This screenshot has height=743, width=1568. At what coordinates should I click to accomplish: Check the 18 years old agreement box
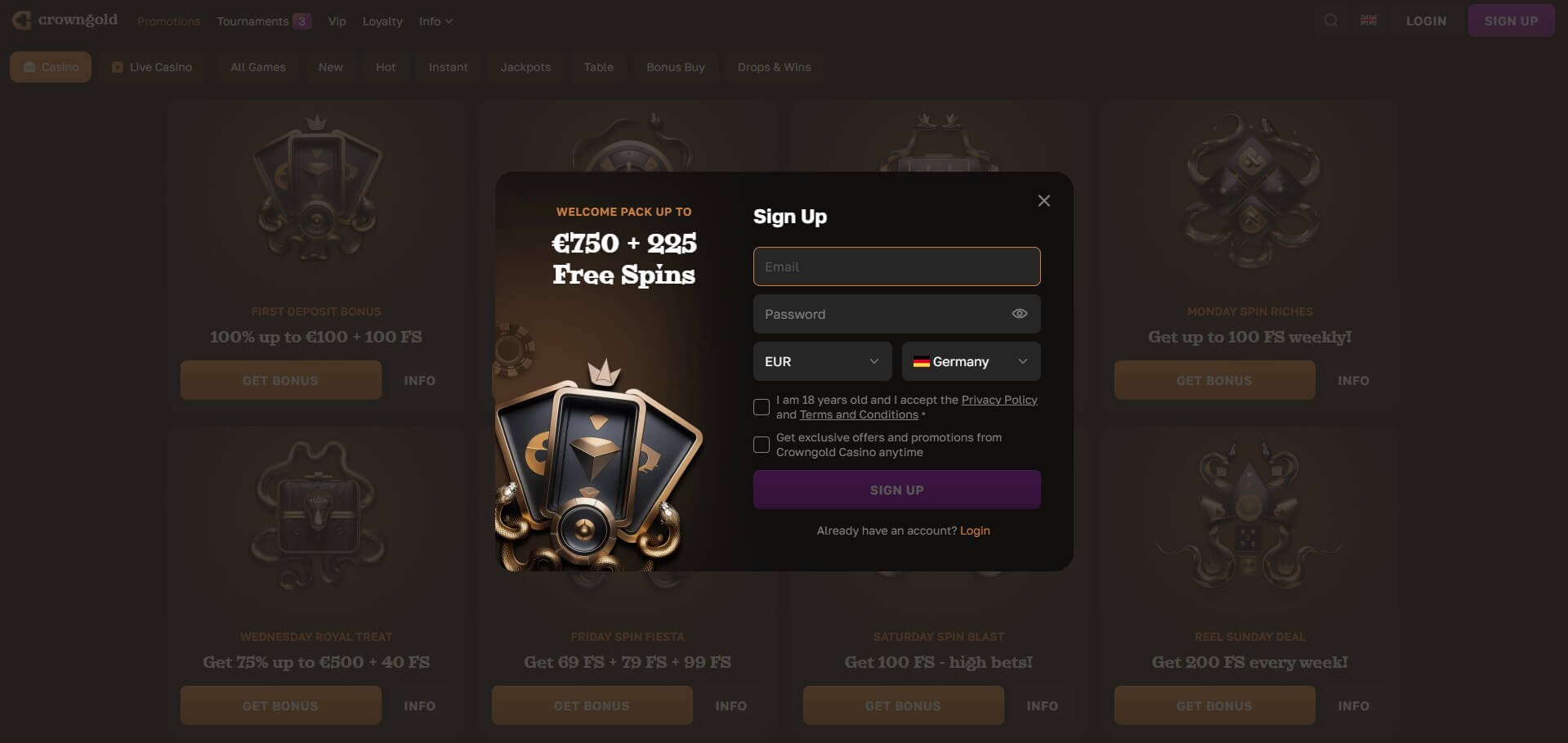tap(762, 407)
